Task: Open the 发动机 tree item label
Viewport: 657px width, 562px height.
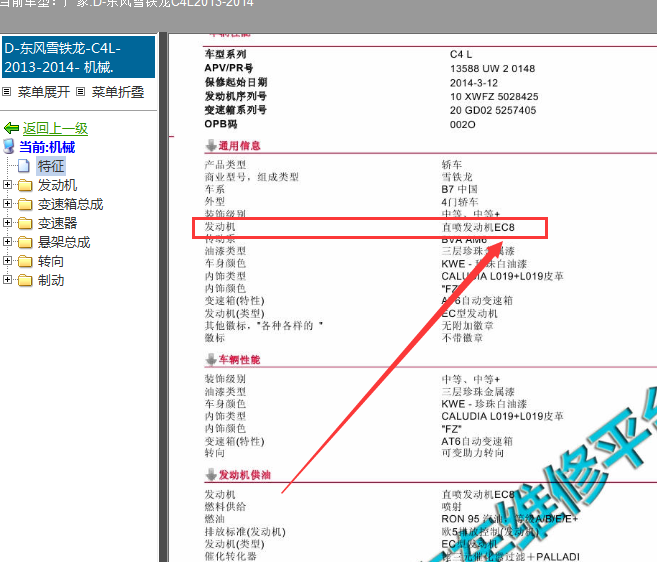Action: [57, 185]
